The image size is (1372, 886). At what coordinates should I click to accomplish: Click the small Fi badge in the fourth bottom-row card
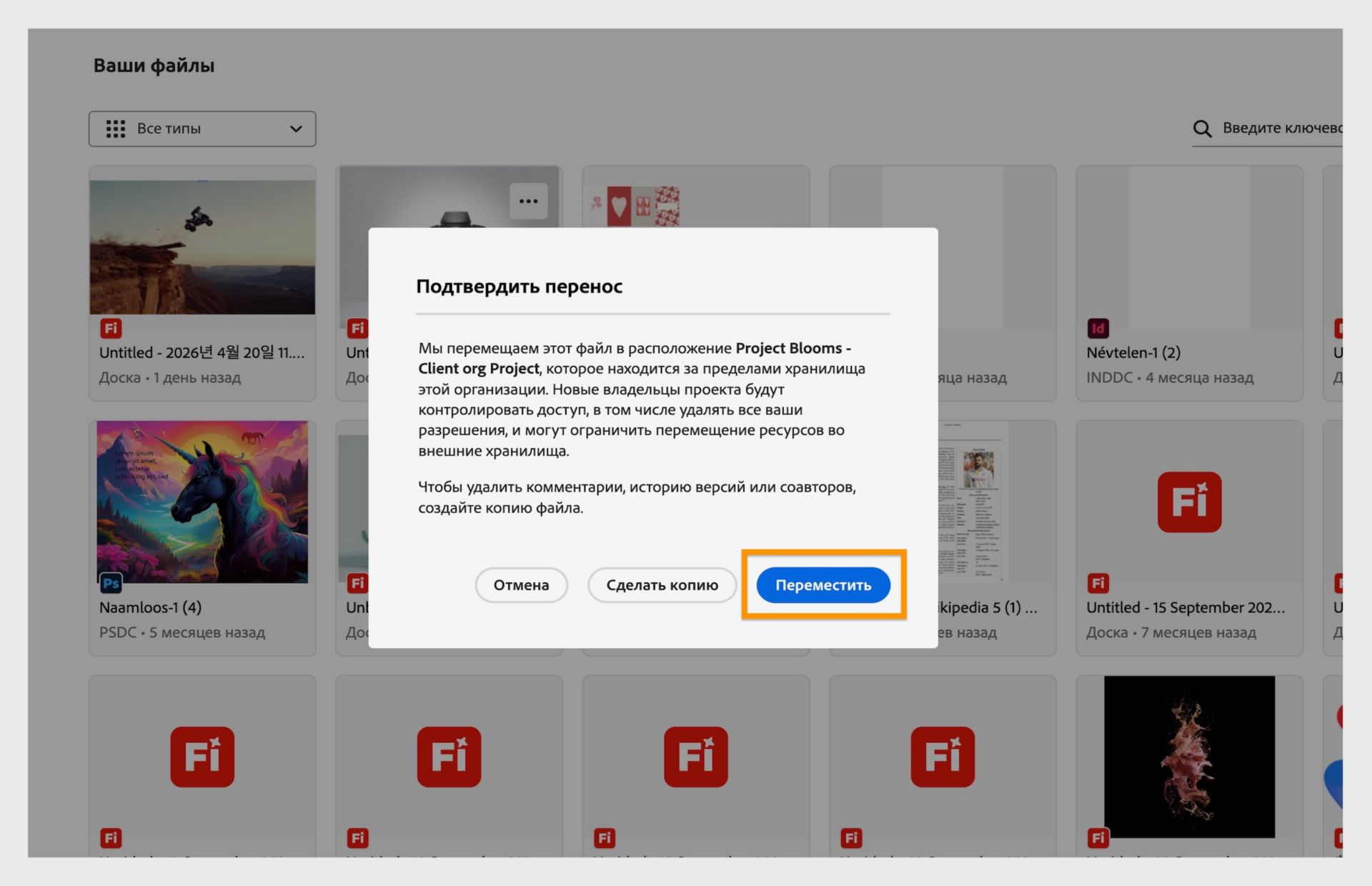[x=851, y=837]
